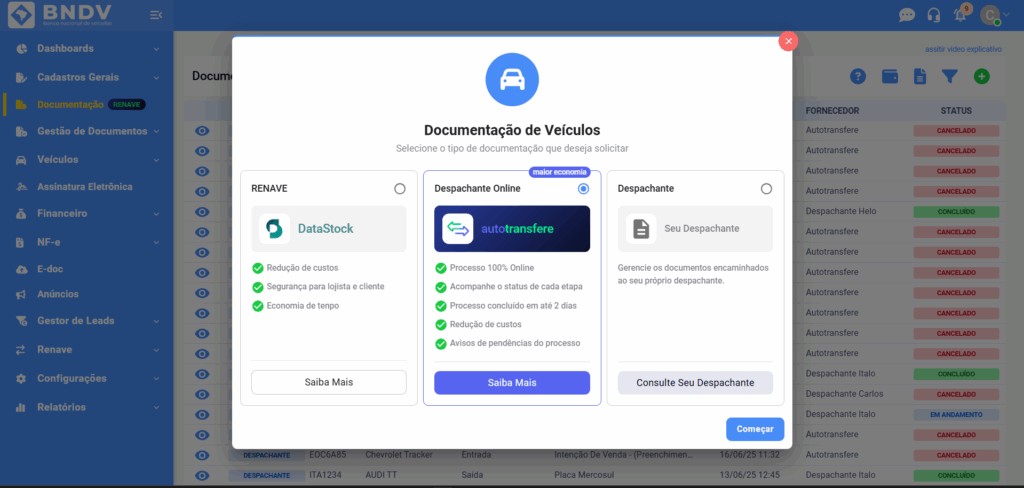Open the headset support icon
Screen dimensions: 1024x488
tap(934, 15)
